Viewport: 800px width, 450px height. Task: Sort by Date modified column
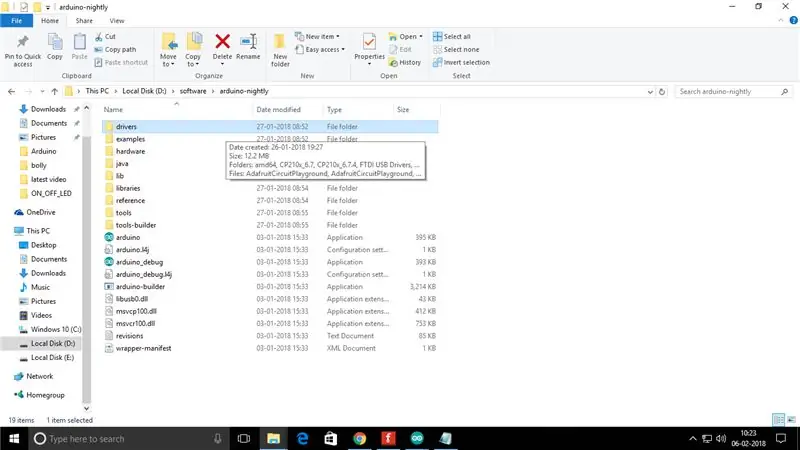(x=278, y=110)
